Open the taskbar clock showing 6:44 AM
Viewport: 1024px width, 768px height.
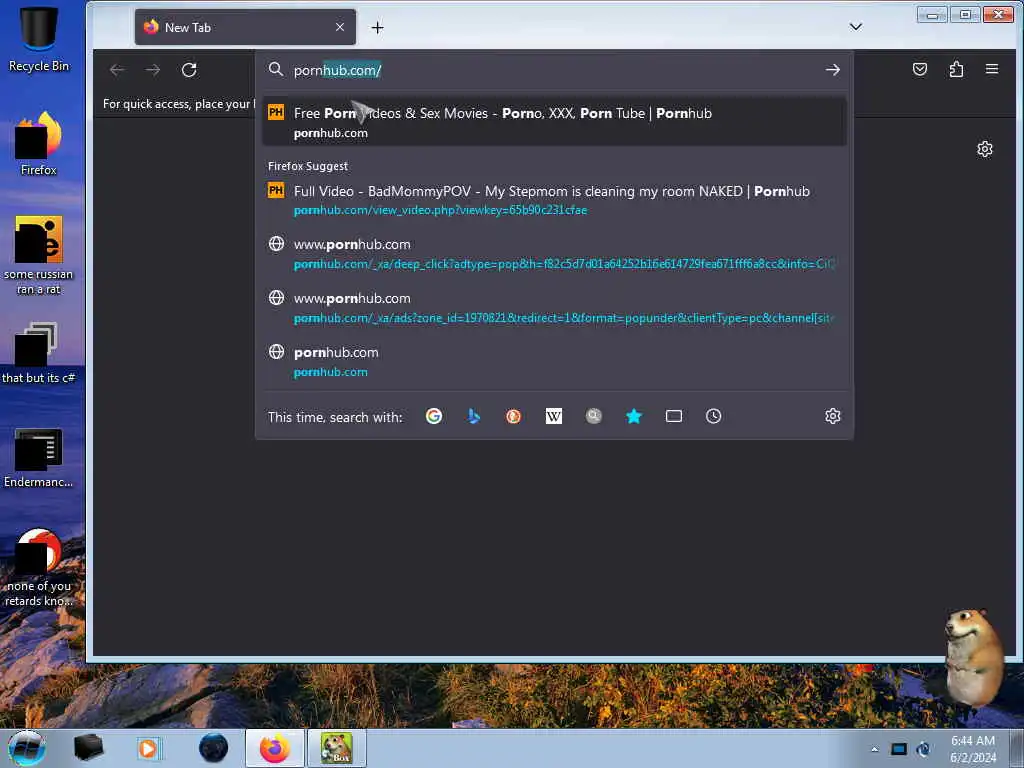click(x=973, y=749)
